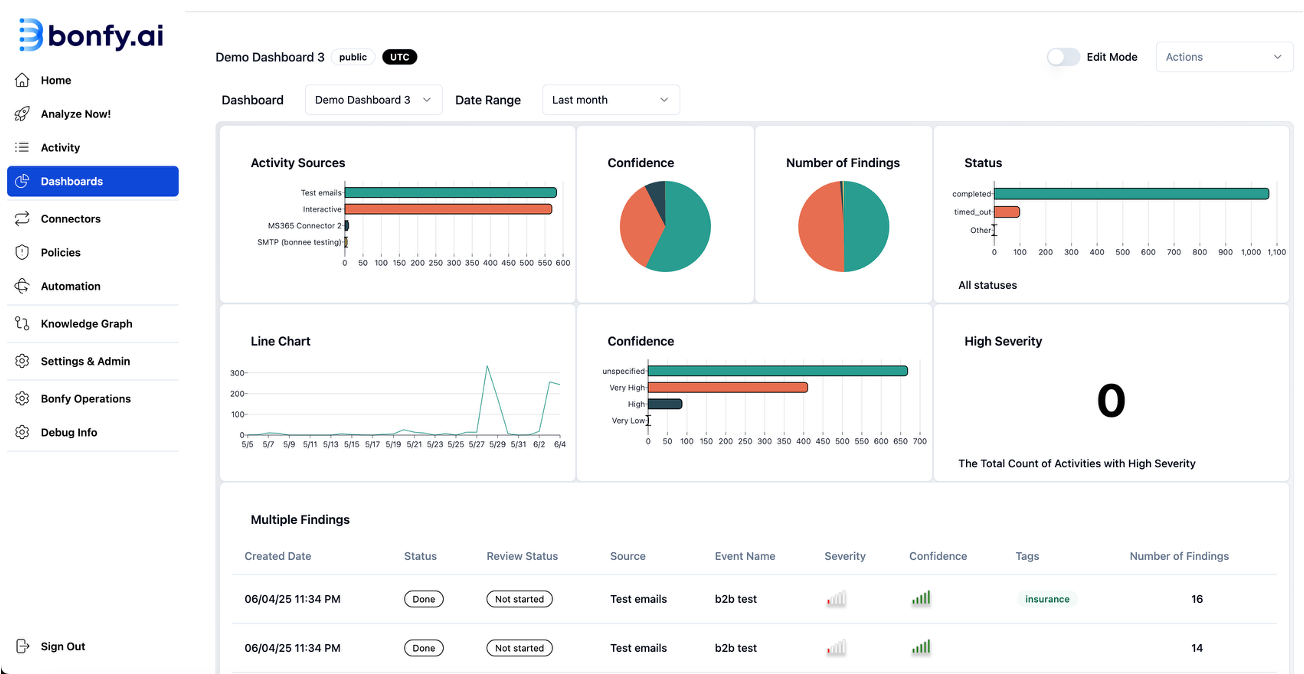Open Debug Info in the sidebar
This screenshot has height=674, width=1304.
69,433
